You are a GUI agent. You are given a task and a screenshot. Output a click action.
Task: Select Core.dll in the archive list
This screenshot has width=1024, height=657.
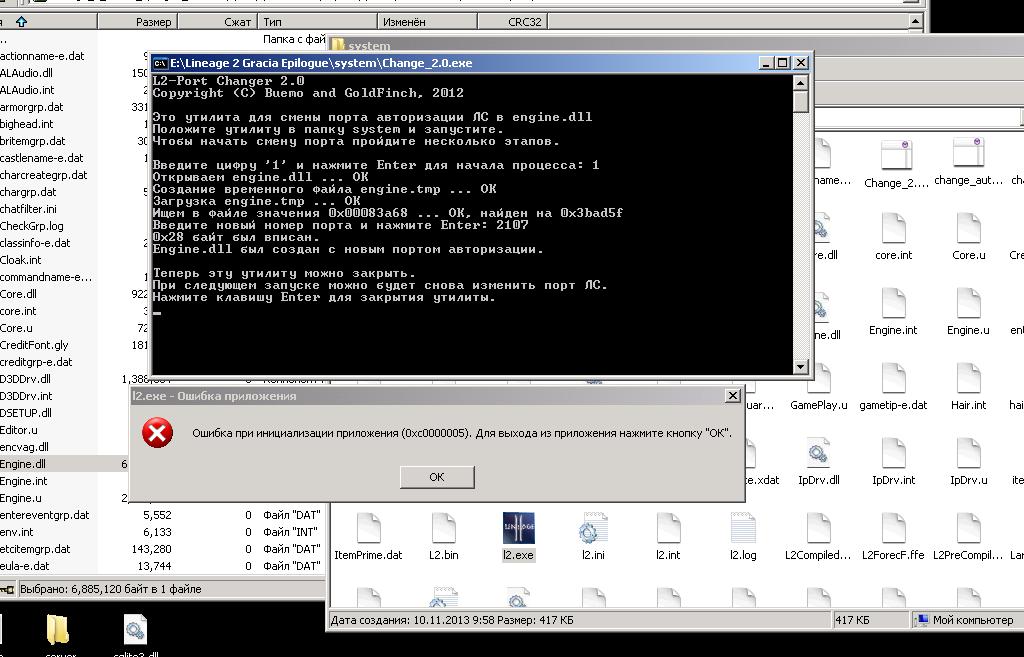(x=18, y=294)
